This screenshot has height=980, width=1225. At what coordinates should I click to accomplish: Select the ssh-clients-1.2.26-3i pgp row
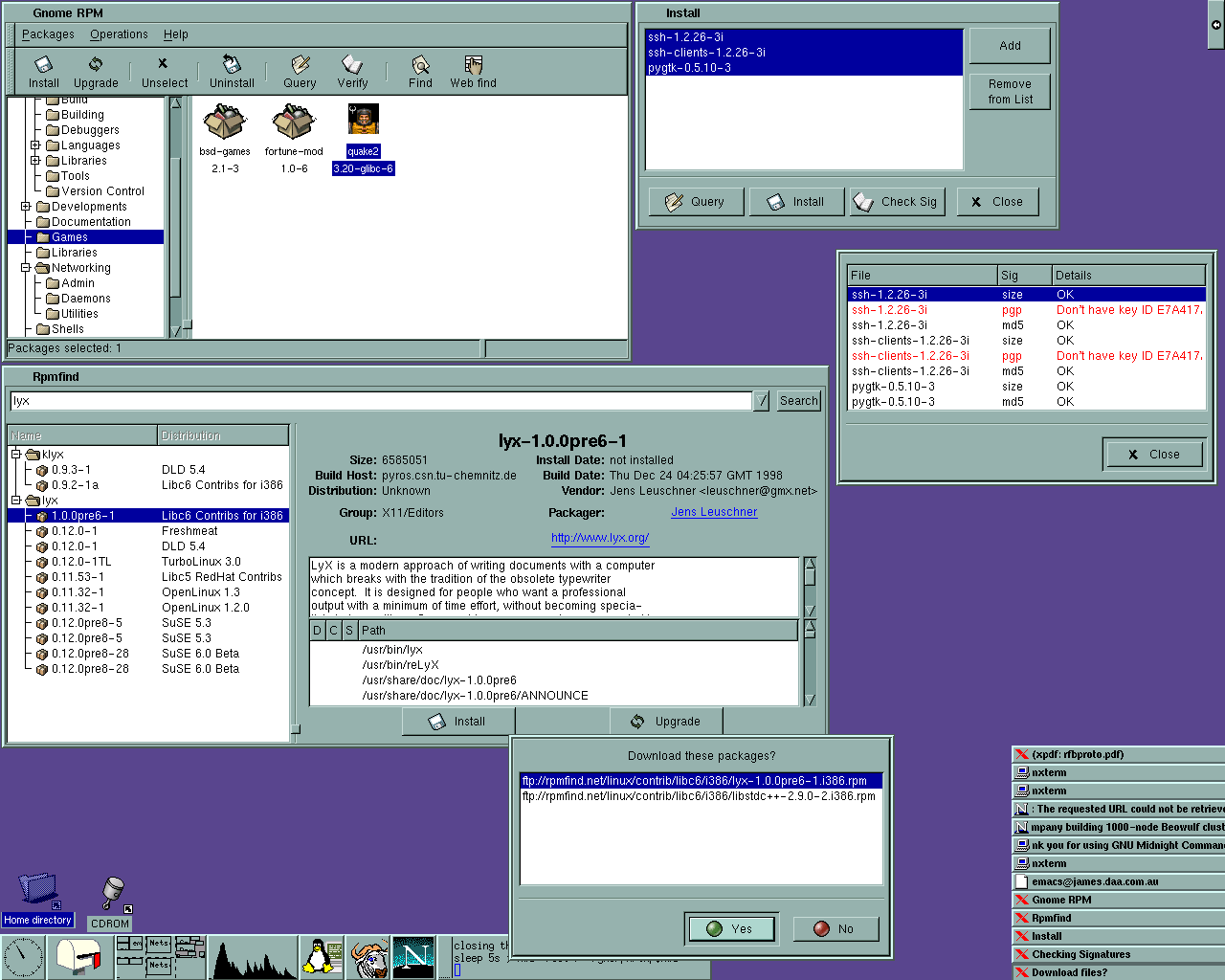tap(1026, 356)
